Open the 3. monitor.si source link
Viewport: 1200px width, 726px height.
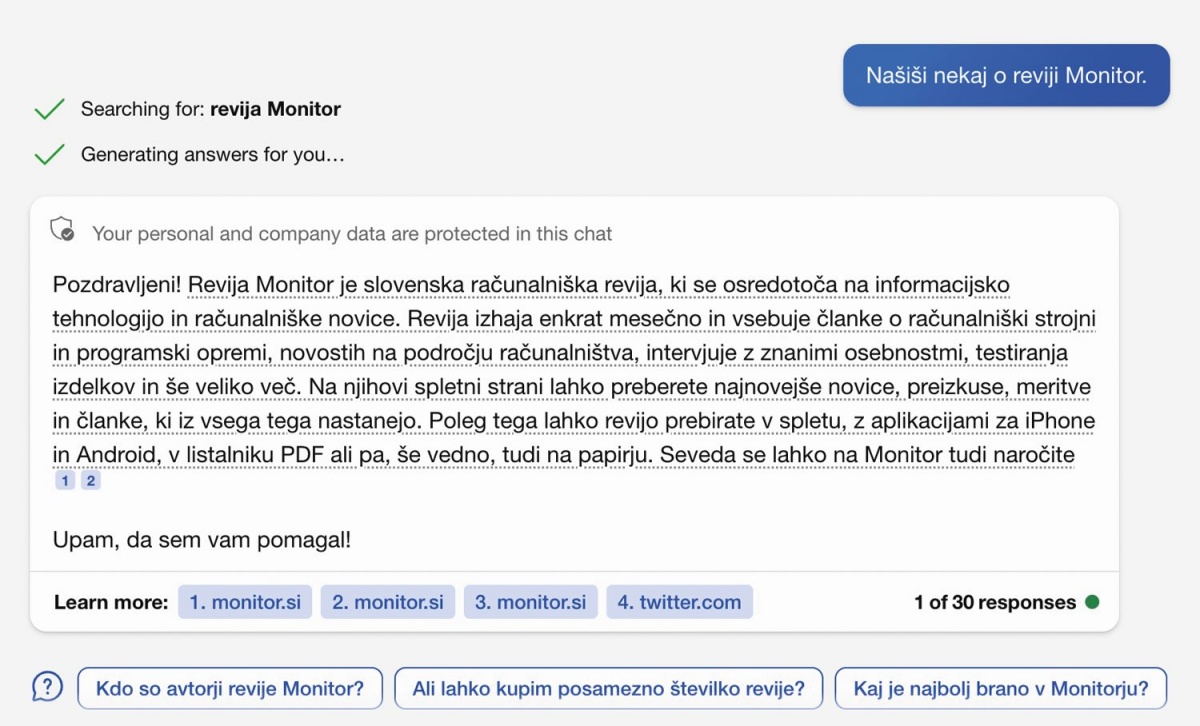tap(531, 602)
